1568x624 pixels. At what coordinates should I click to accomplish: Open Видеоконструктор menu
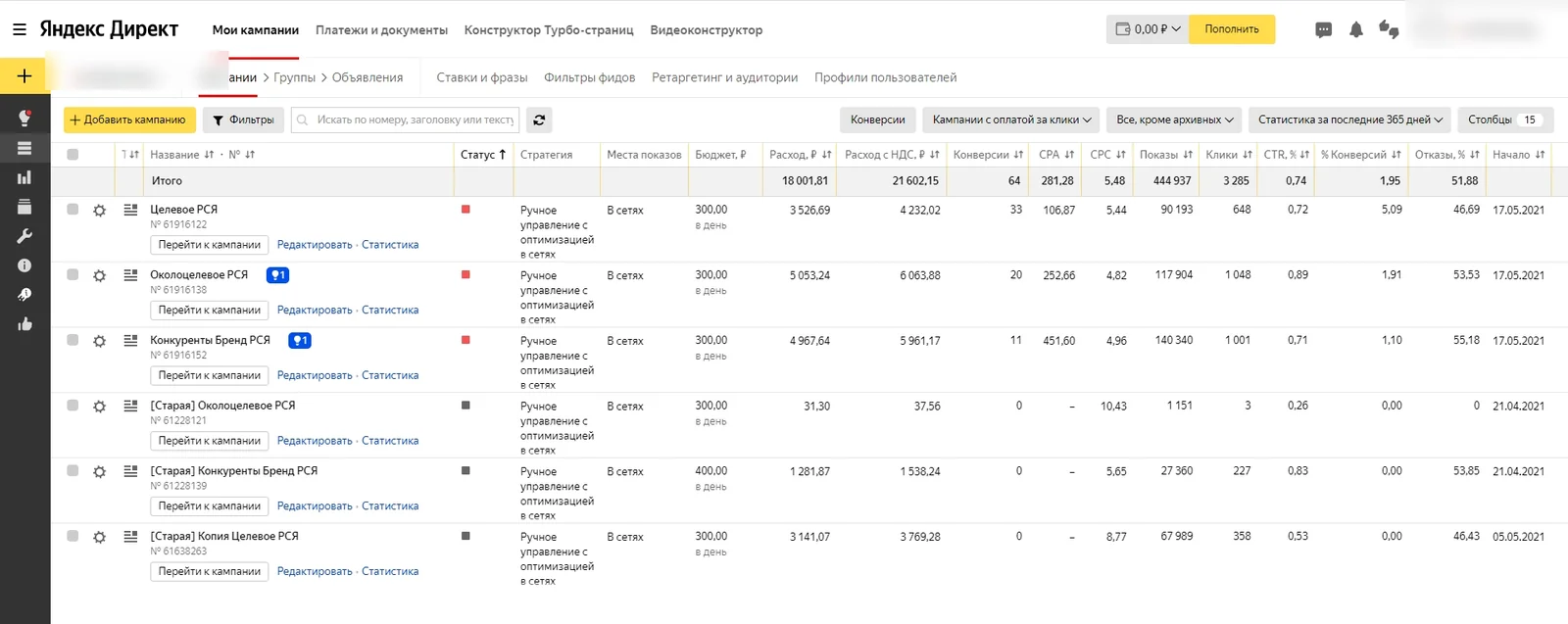coord(706,30)
